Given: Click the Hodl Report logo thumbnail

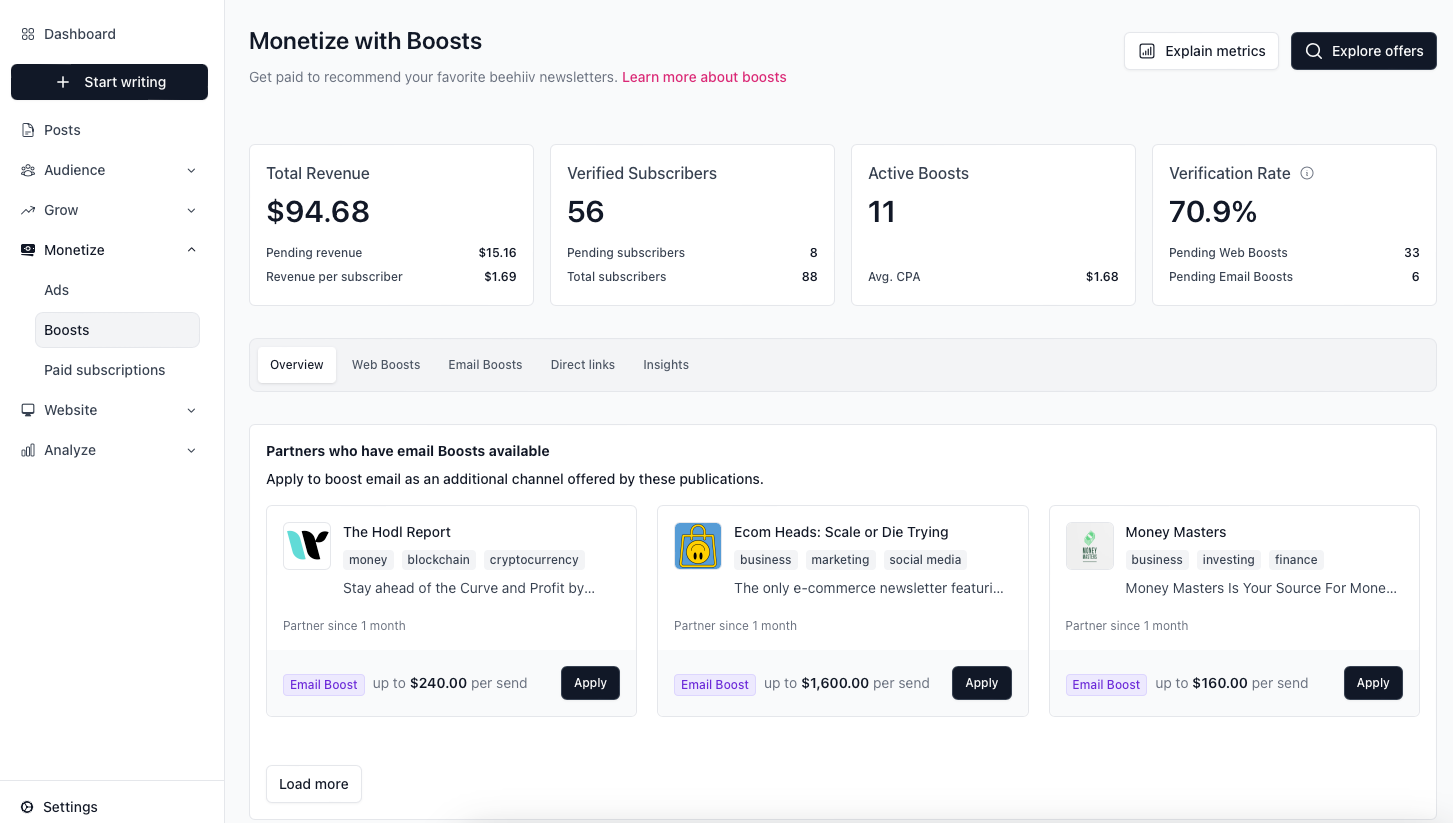Looking at the screenshot, I should tap(307, 546).
